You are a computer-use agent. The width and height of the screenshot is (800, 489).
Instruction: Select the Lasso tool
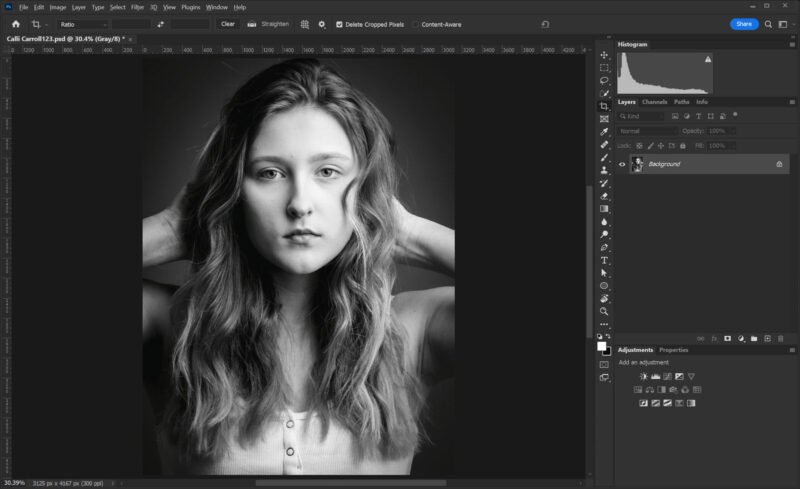[604, 81]
